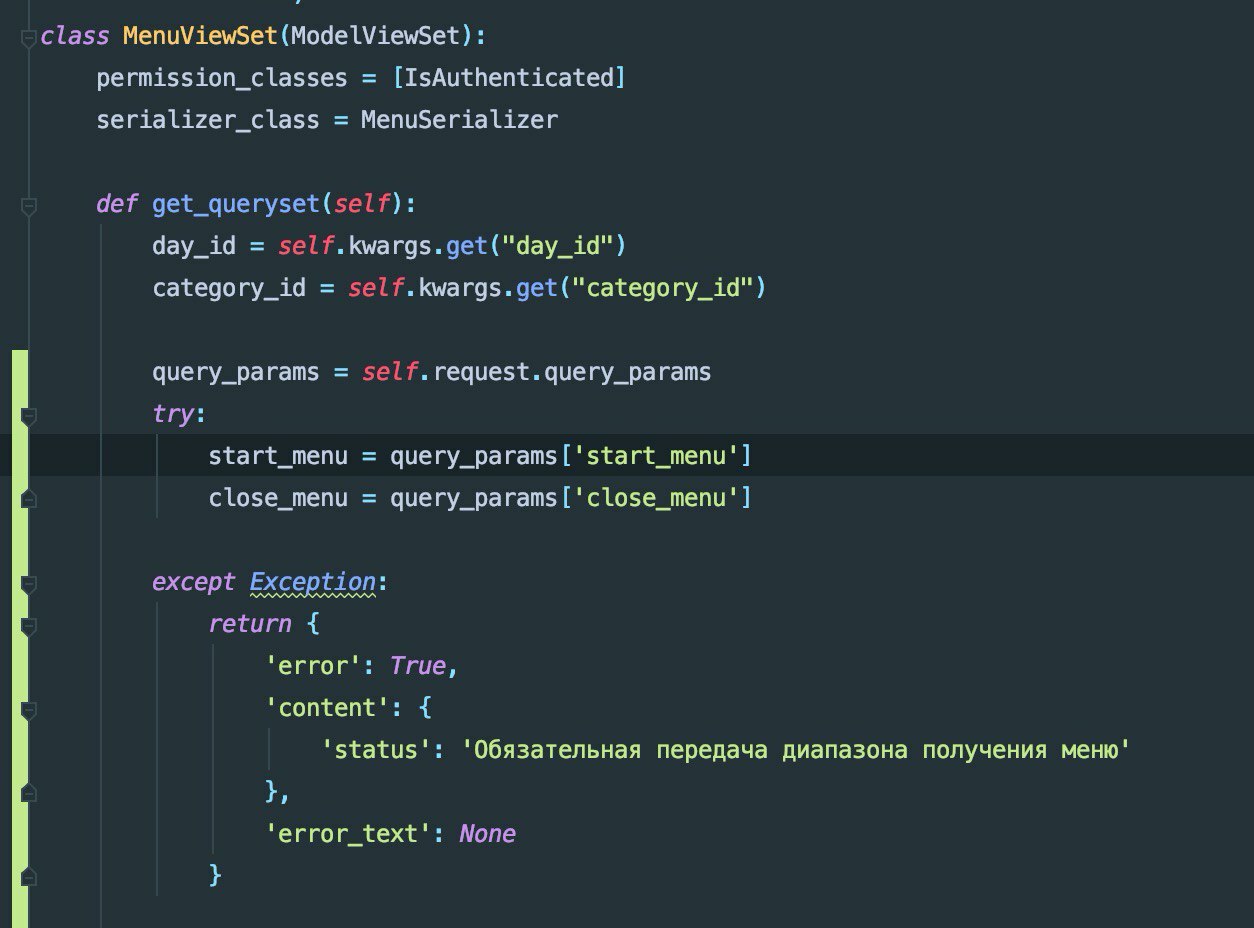Click the def keyword
The width and height of the screenshot is (1254, 928).
tap(117, 204)
